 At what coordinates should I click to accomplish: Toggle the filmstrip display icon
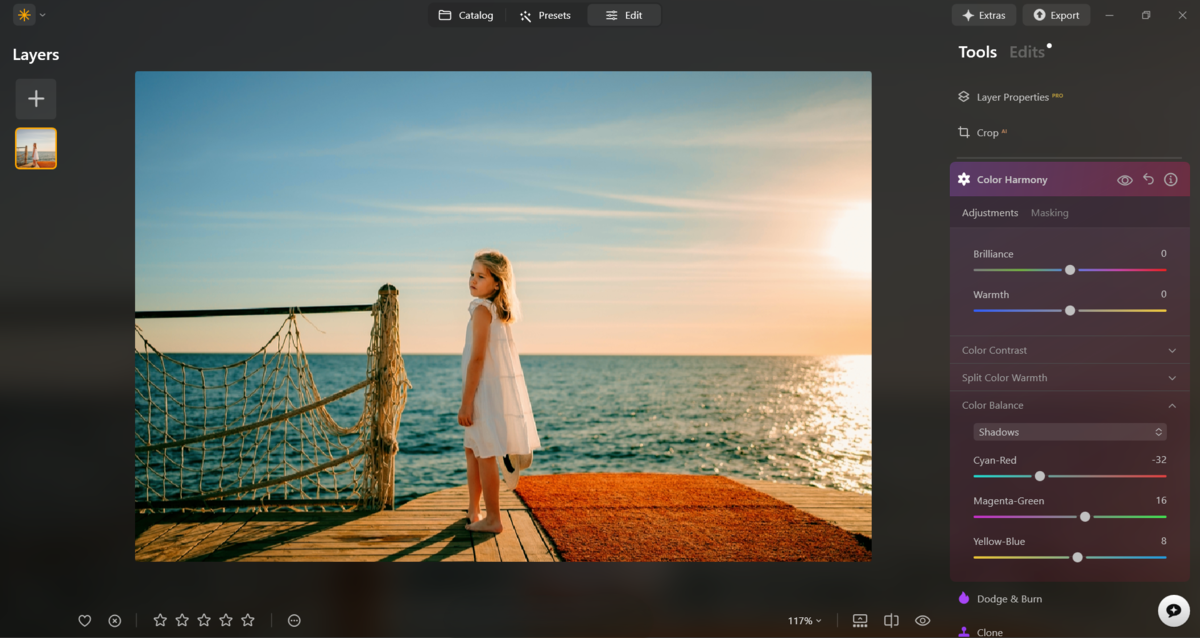tap(860, 621)
